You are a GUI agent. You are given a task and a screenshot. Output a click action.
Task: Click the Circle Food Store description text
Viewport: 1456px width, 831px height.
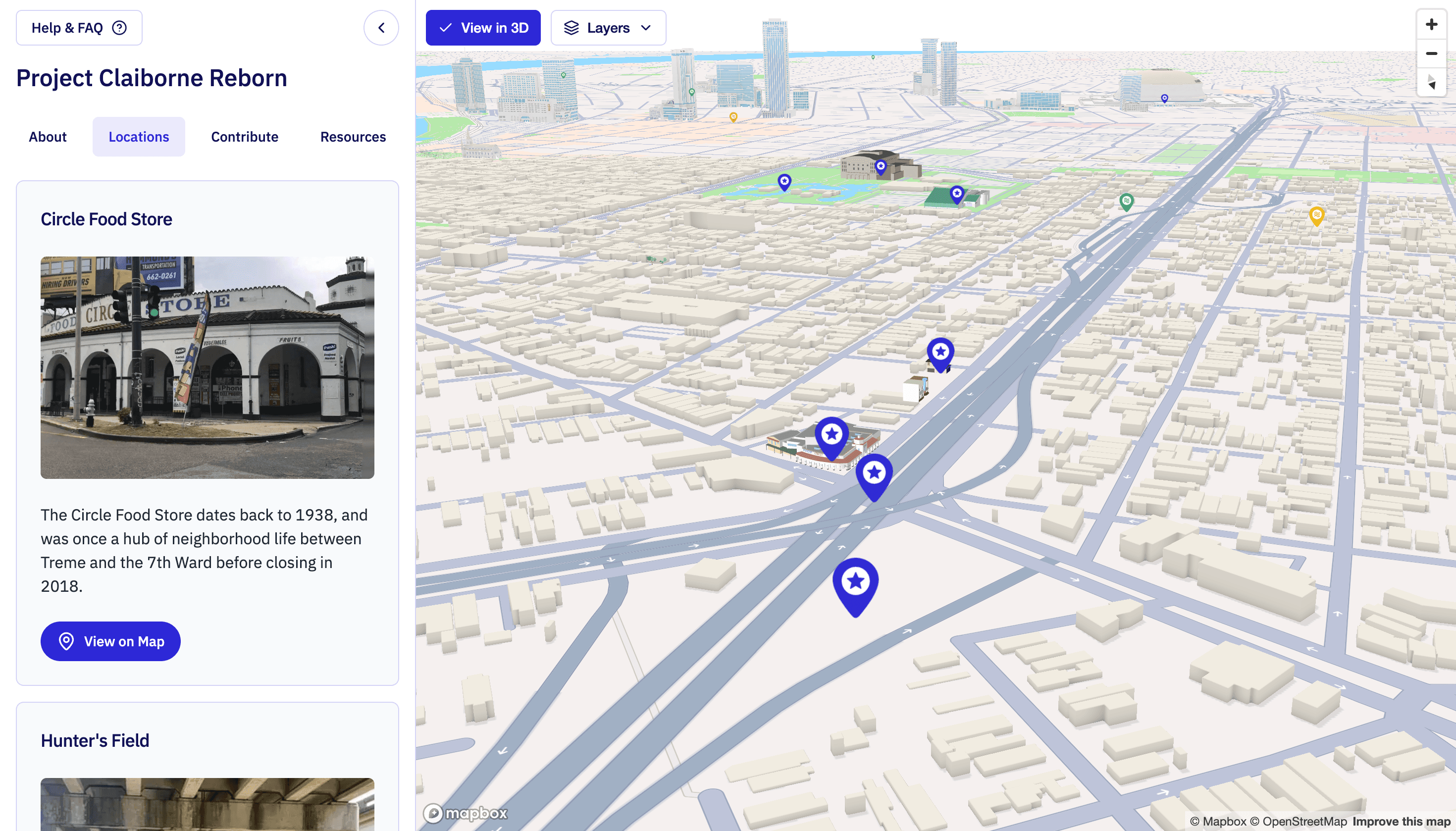(x=205, y=550)
